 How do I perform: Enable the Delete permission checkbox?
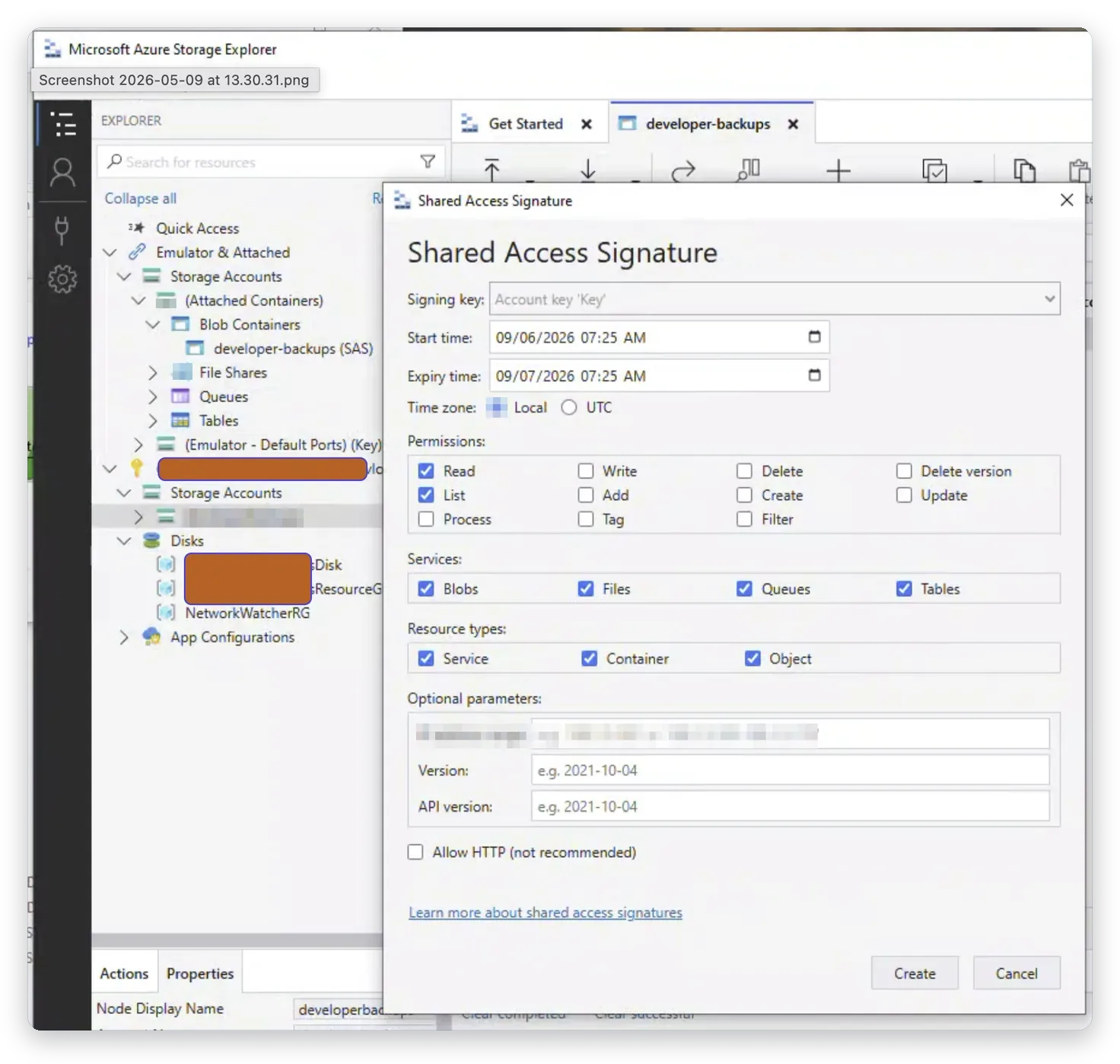click(x=744, y=471)
